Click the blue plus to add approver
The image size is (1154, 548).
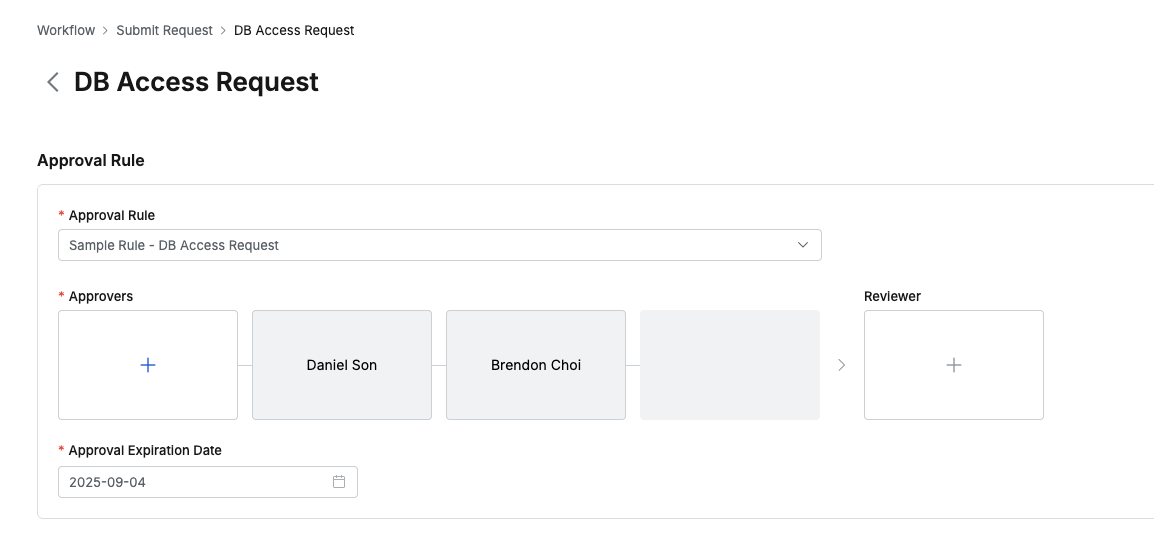(x=148, y=365)
